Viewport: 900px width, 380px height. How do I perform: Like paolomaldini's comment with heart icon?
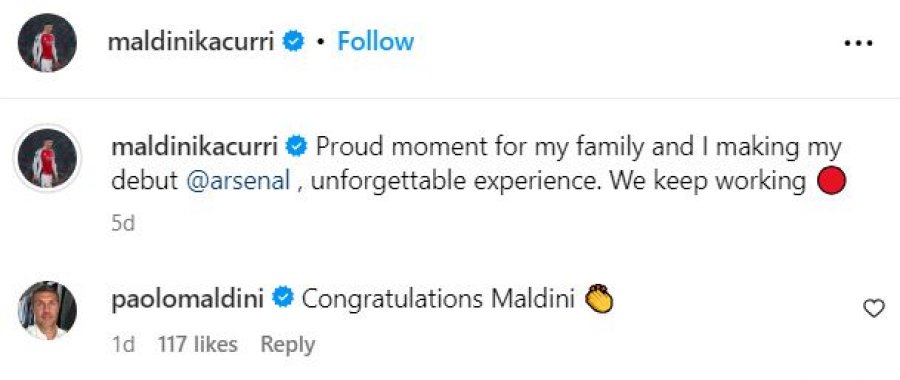874,309
